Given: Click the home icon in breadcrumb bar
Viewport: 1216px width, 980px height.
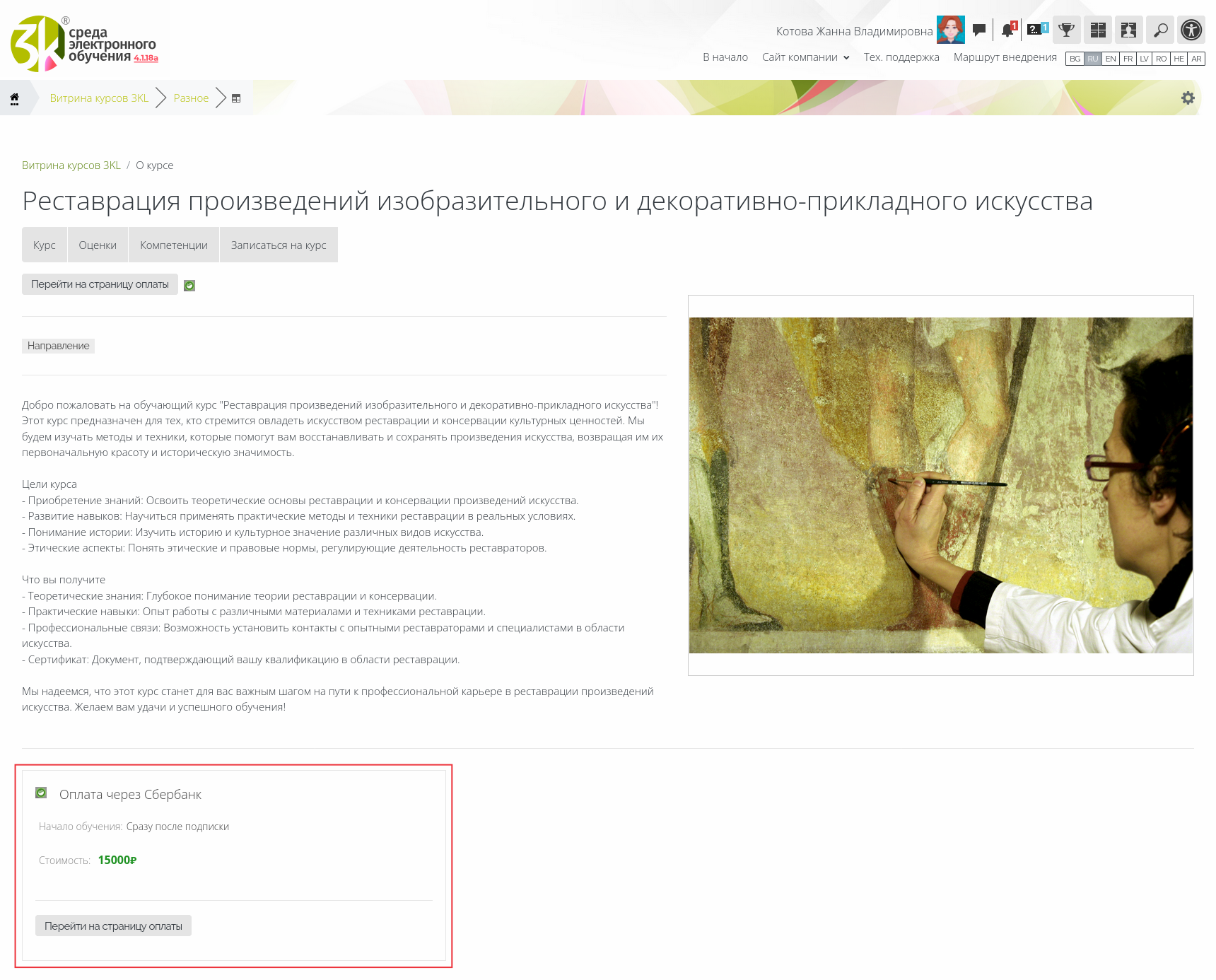Looking at the screenshot, I should click(14, 98).
